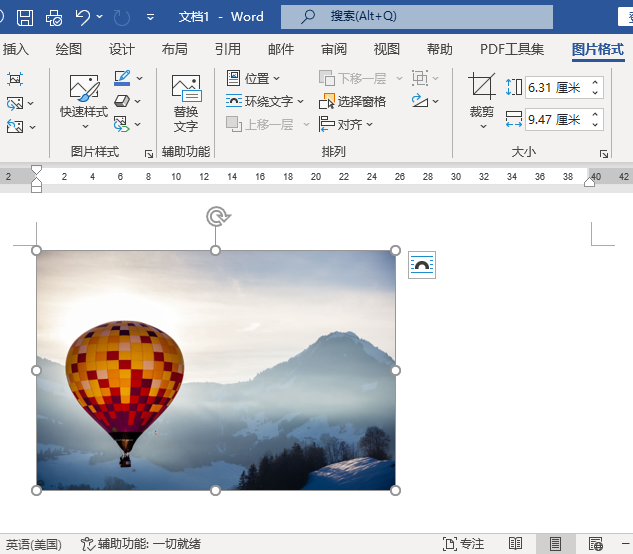
Task: Click the picture effects icon
Action: [x=122, y=101]
